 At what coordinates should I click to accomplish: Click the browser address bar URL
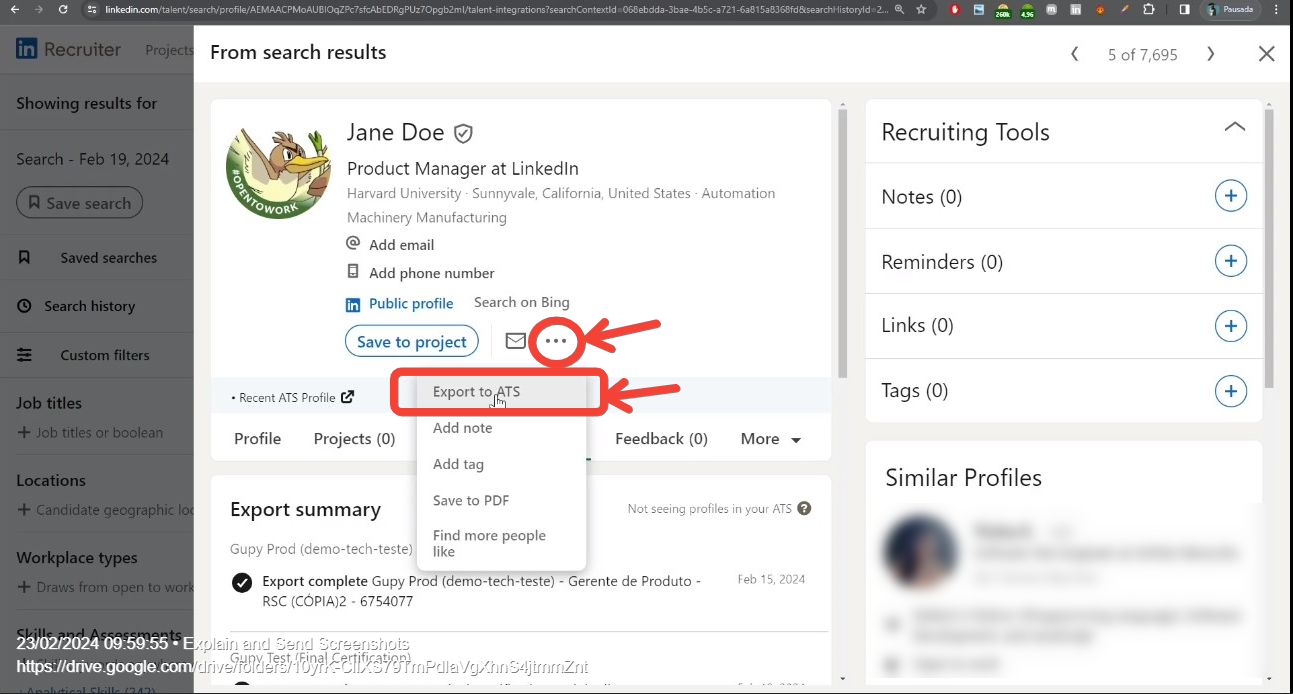[495, 9]
